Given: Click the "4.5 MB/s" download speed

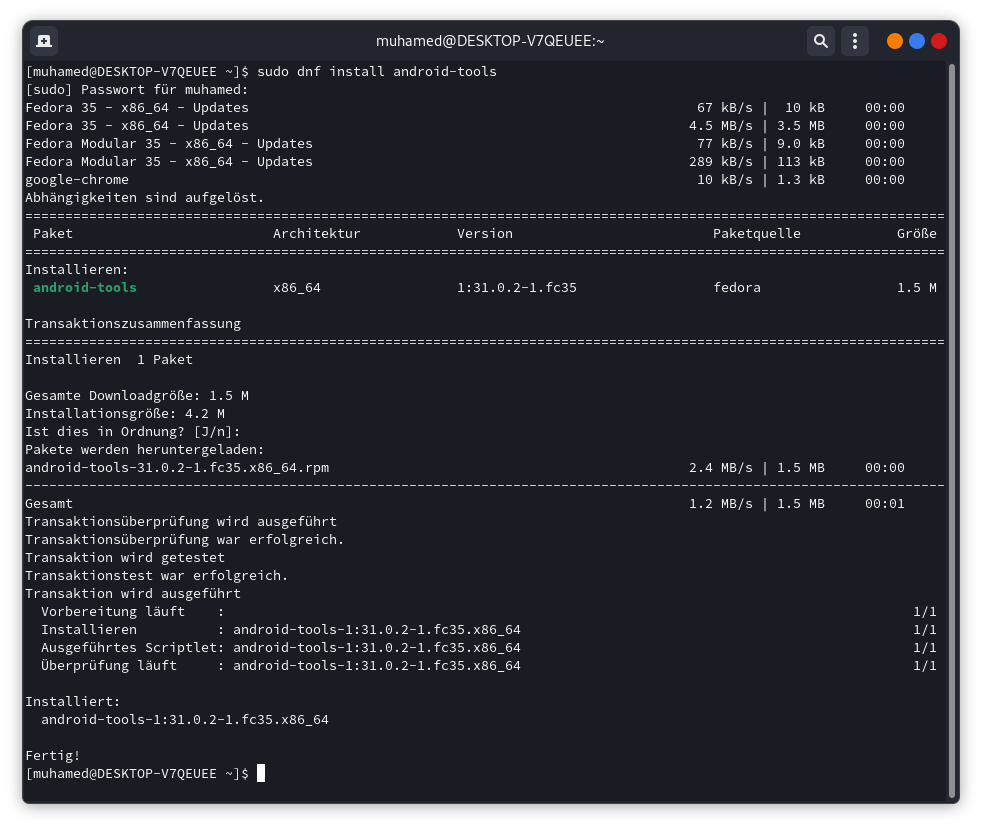Looking at the screenshot, I should (721, 126).
